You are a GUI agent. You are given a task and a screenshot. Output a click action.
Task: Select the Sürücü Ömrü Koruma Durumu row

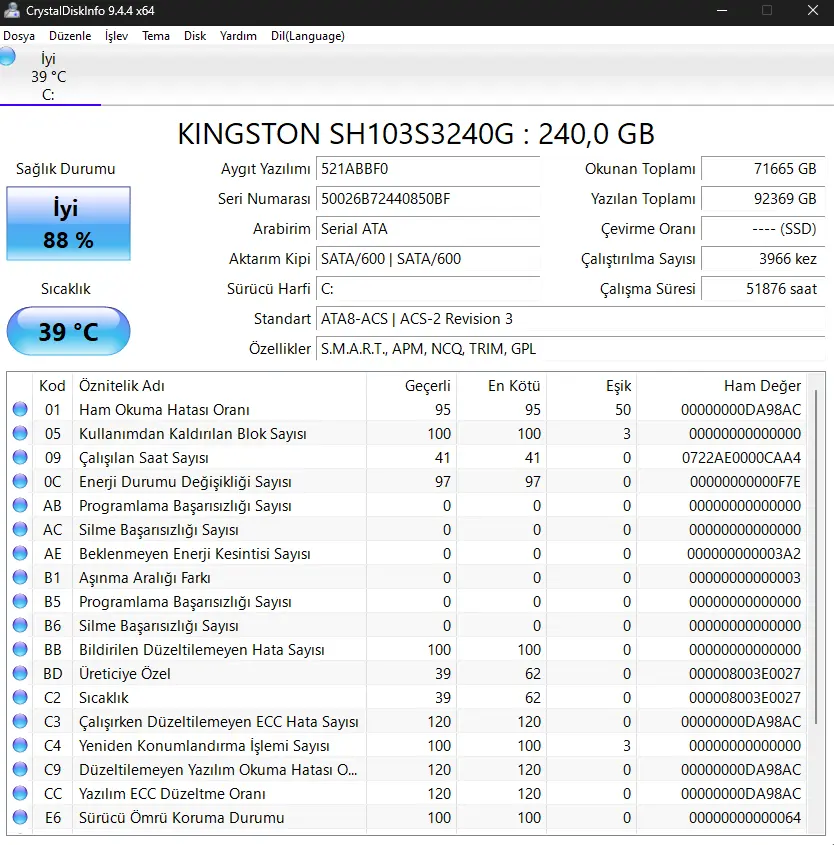click(x=407, y=817)
